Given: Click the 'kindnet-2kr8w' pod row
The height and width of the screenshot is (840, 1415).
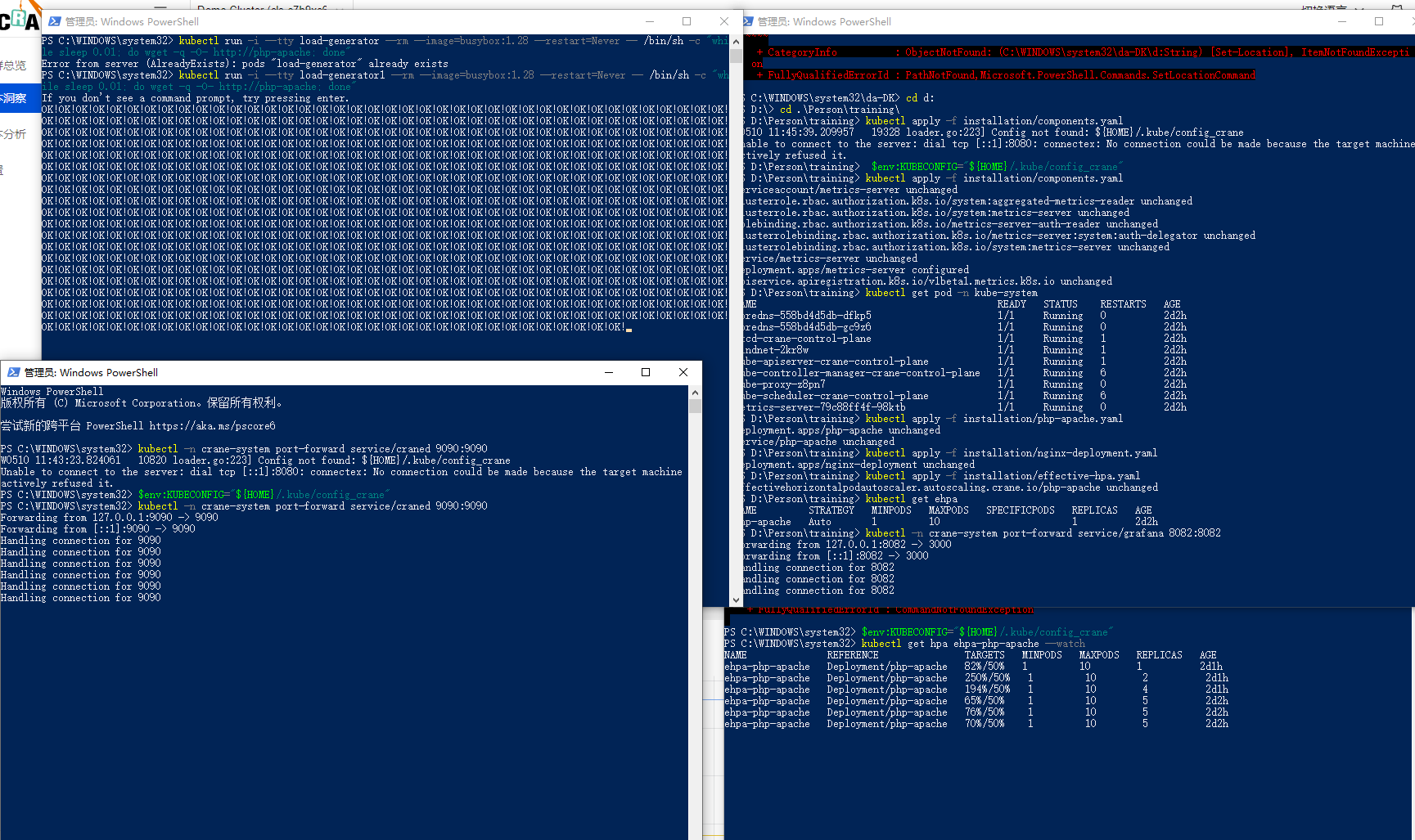Looking at the screenshot, I should [x=966, y=350].
